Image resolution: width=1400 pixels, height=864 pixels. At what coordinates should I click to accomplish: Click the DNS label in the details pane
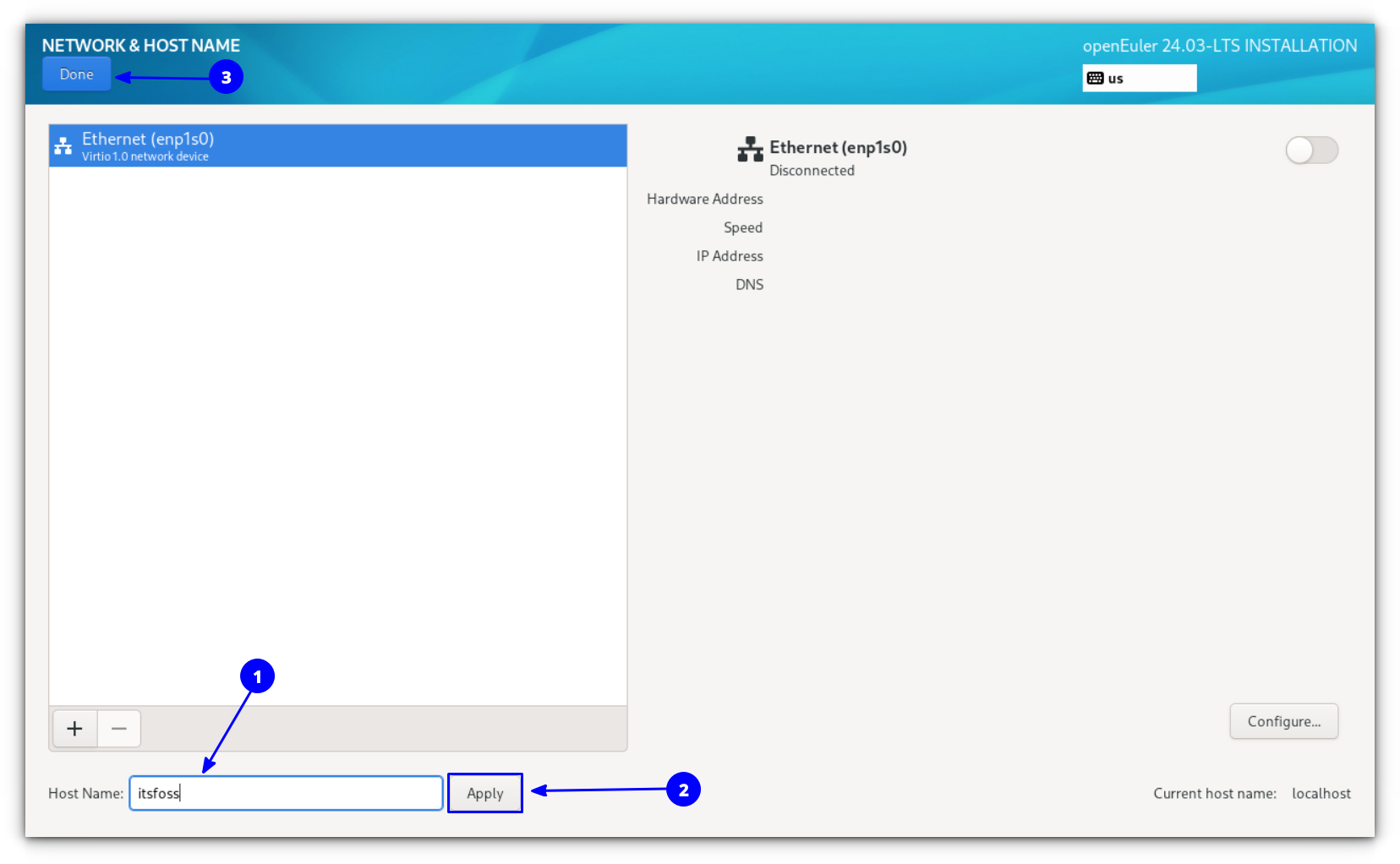[749, 284]
